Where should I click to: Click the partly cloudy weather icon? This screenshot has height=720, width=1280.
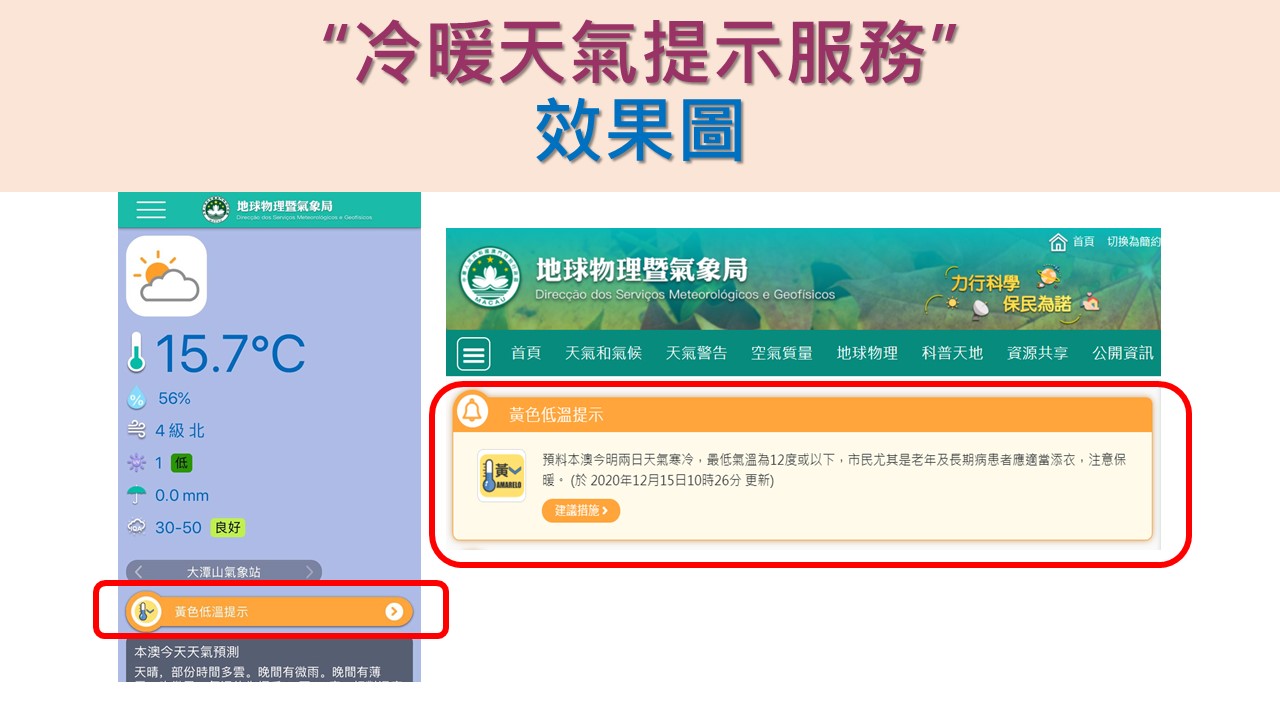click(166, 276)
